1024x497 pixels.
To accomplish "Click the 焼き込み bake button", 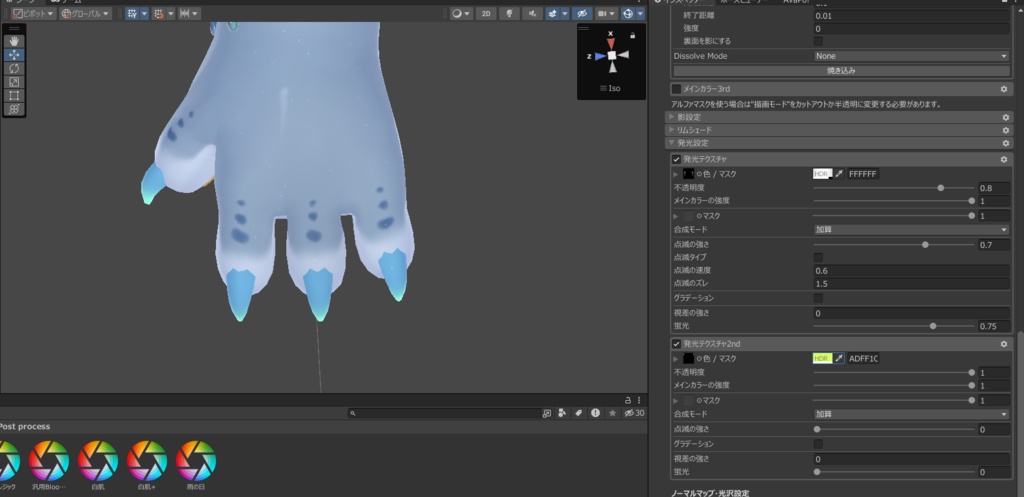I will pos(841,71).
